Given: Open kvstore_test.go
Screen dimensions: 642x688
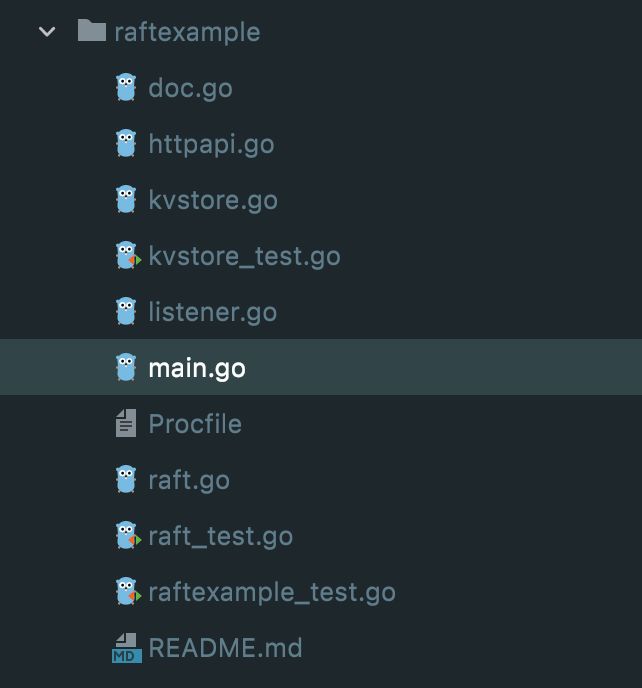Looking at the screenshot, I should 244,256.
